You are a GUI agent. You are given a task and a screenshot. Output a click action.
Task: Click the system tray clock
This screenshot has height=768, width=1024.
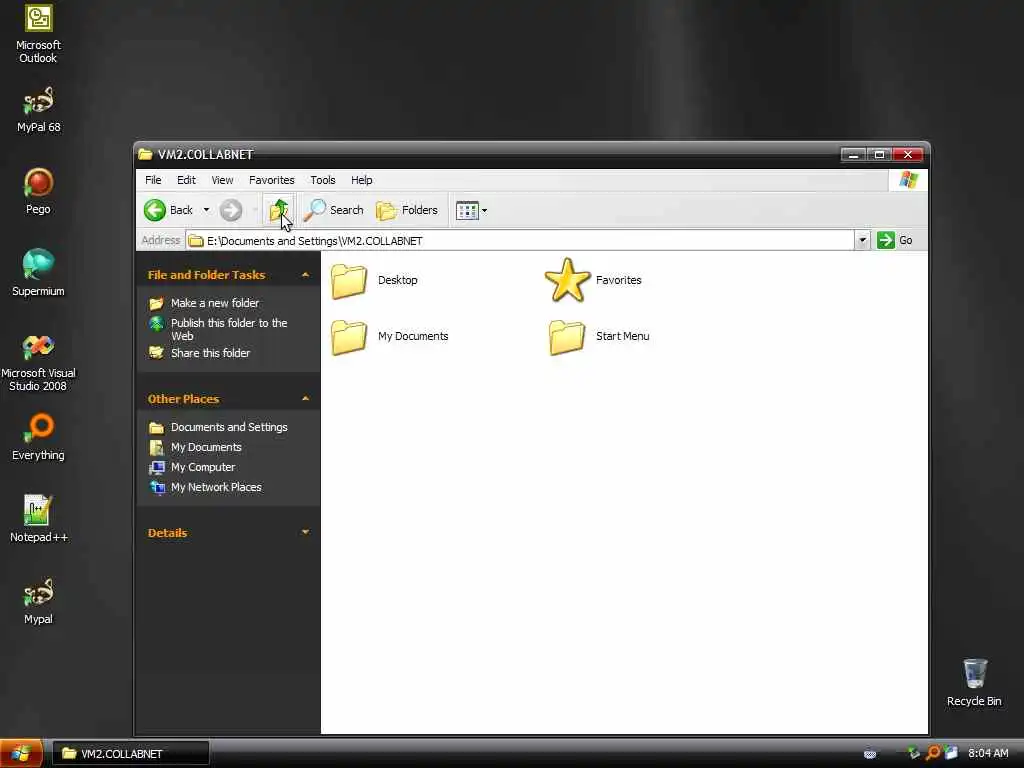(988, 754)
